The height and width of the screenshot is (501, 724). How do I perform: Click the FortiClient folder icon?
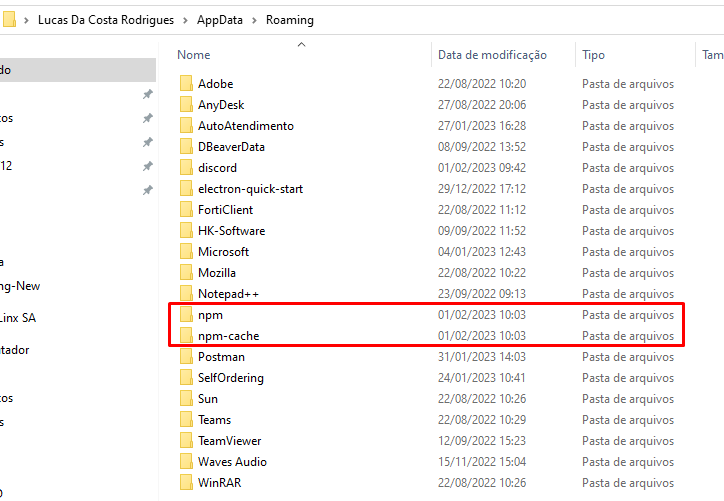(x=186, y=210)
